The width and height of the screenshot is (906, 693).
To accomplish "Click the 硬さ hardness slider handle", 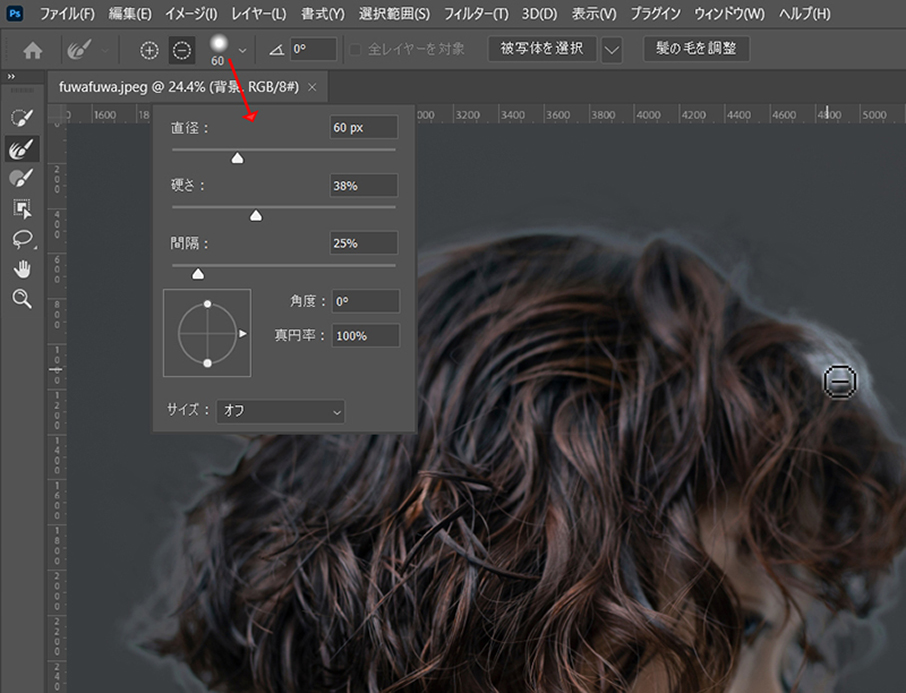I will [255, 216].
